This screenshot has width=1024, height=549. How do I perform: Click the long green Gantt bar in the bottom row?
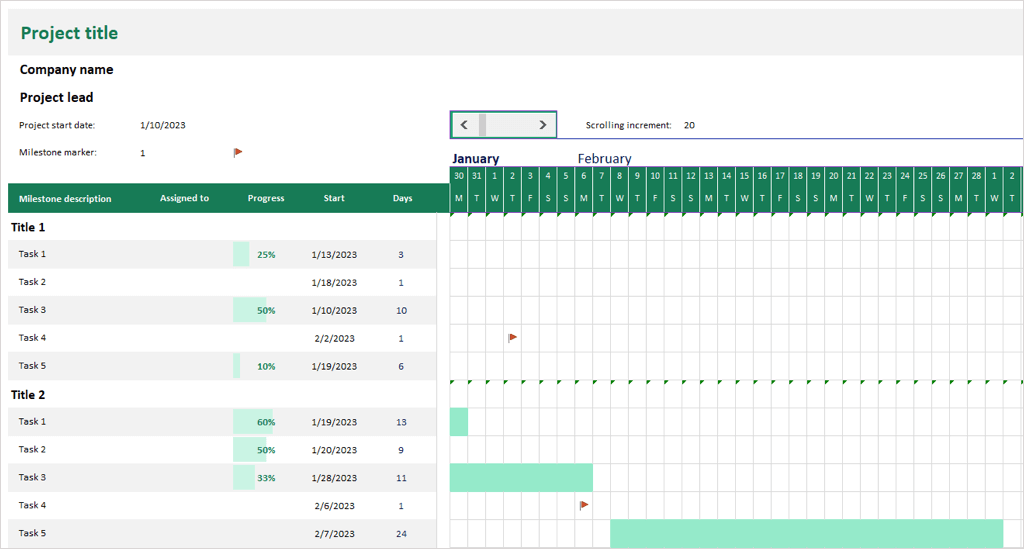(x=806, y=533)
